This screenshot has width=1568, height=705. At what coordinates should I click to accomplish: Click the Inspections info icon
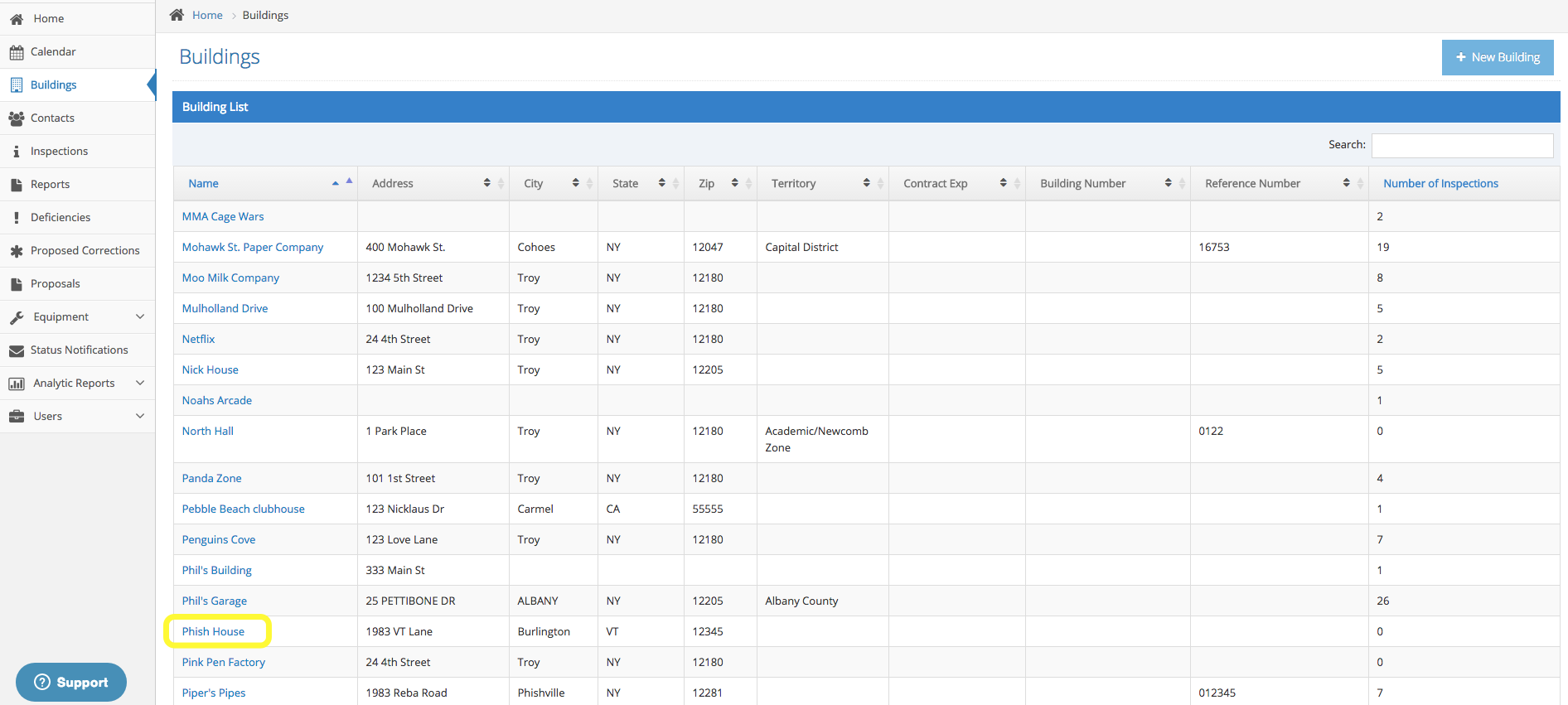17,152
